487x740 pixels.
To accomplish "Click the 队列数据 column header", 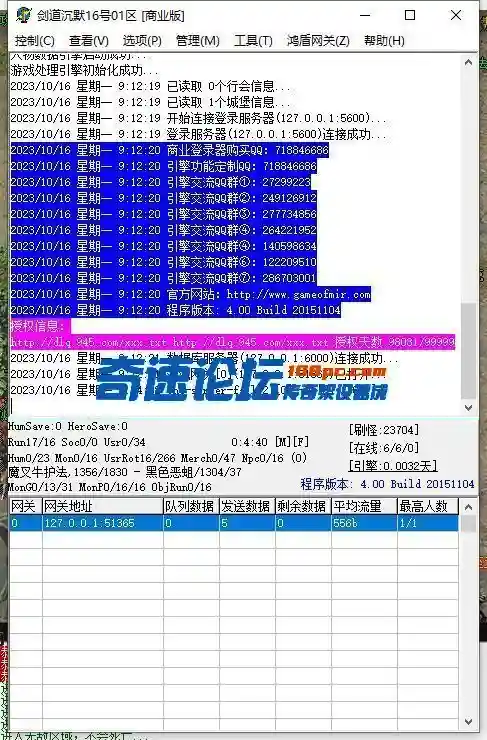I will coord(191,506).
